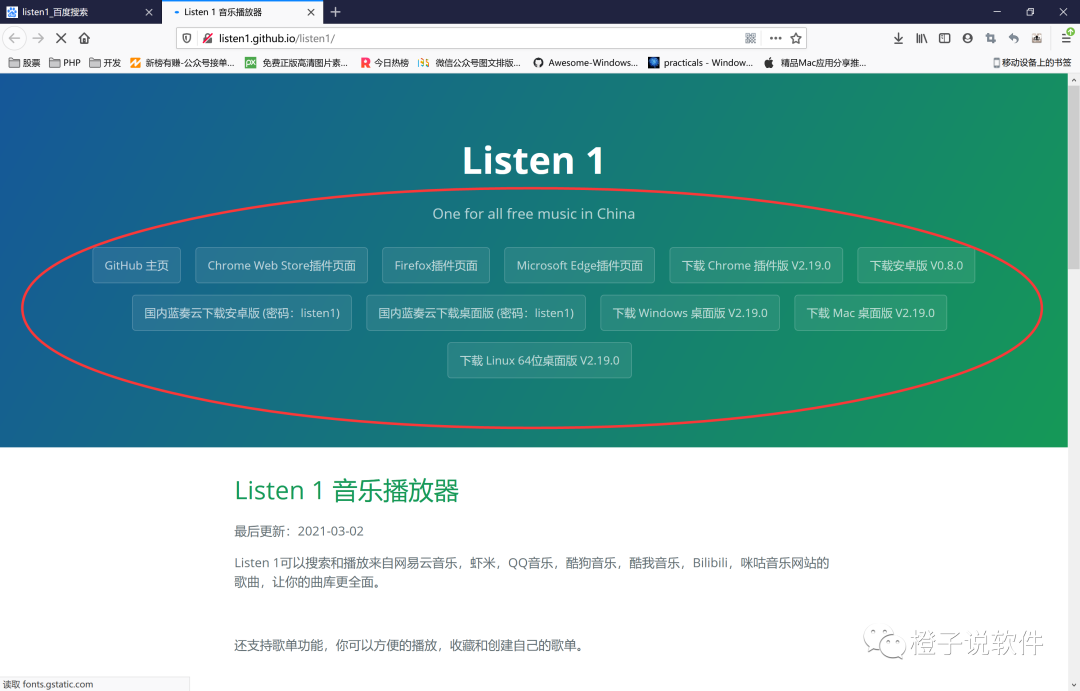Viewport: 1080px width, 691px height.
Task: Go back to previous page
Action: (x=14, y=39)
